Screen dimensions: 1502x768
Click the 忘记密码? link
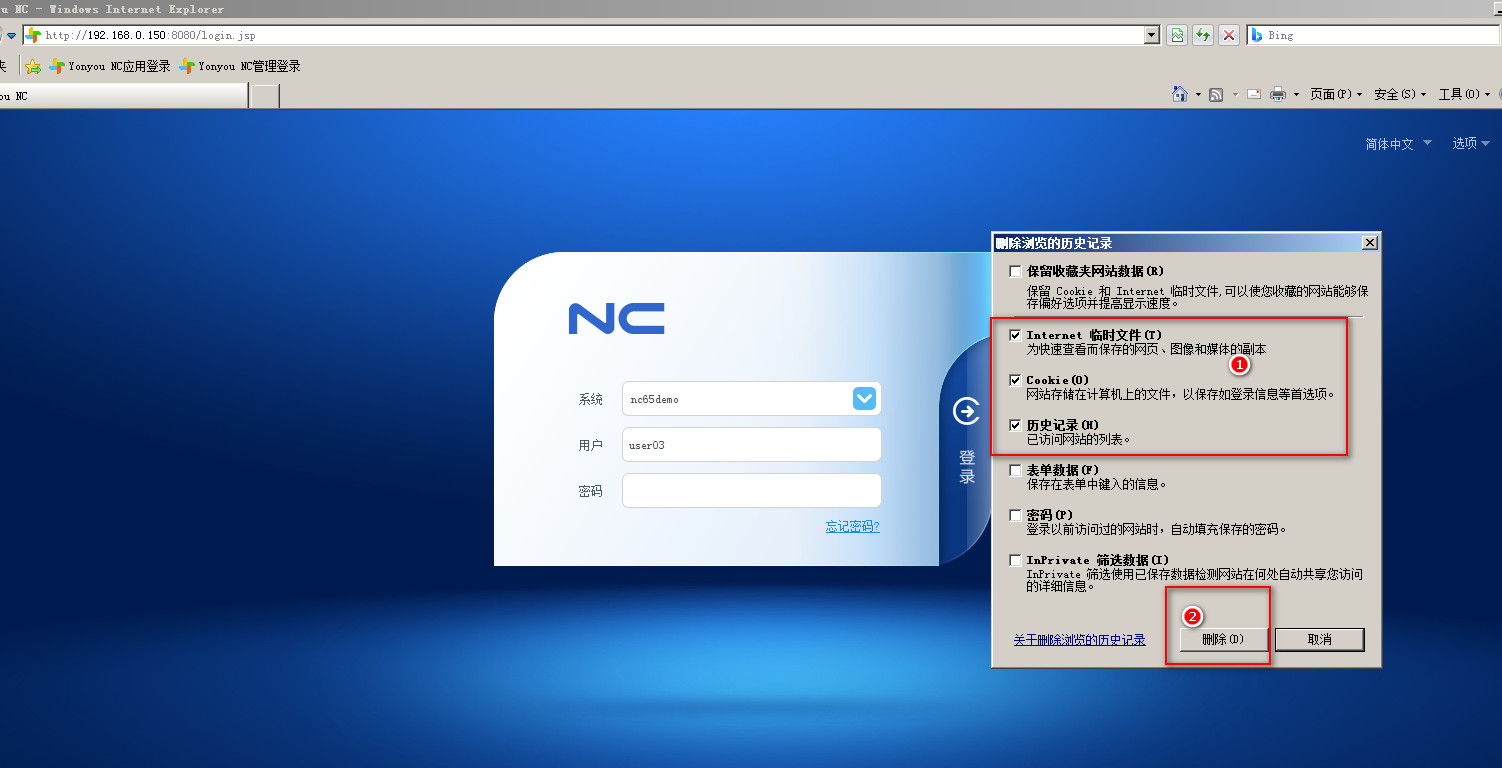(852, 527)
